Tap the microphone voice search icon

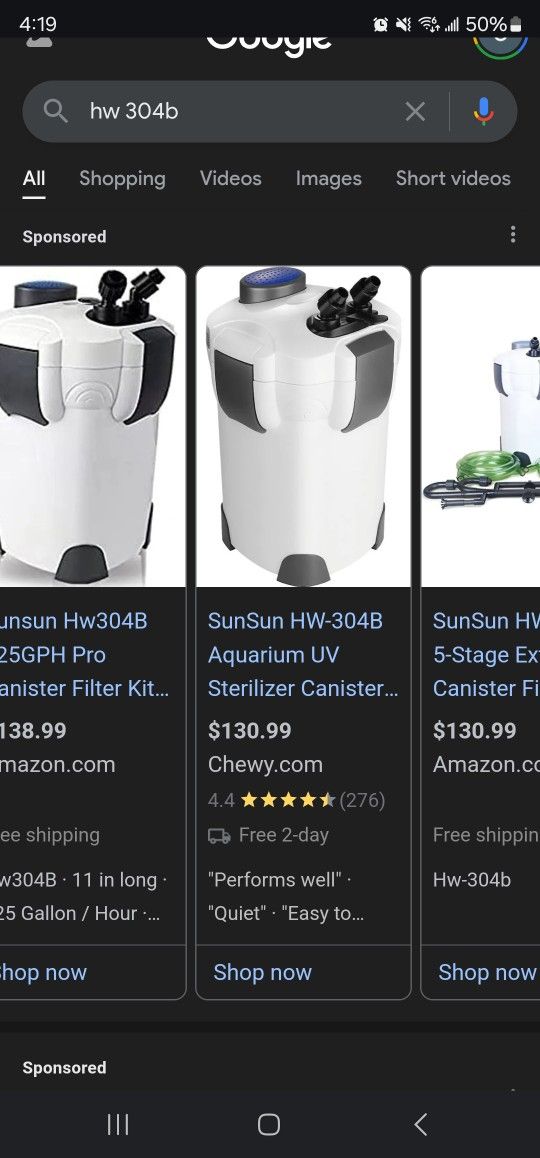click(x=483, y=112)
